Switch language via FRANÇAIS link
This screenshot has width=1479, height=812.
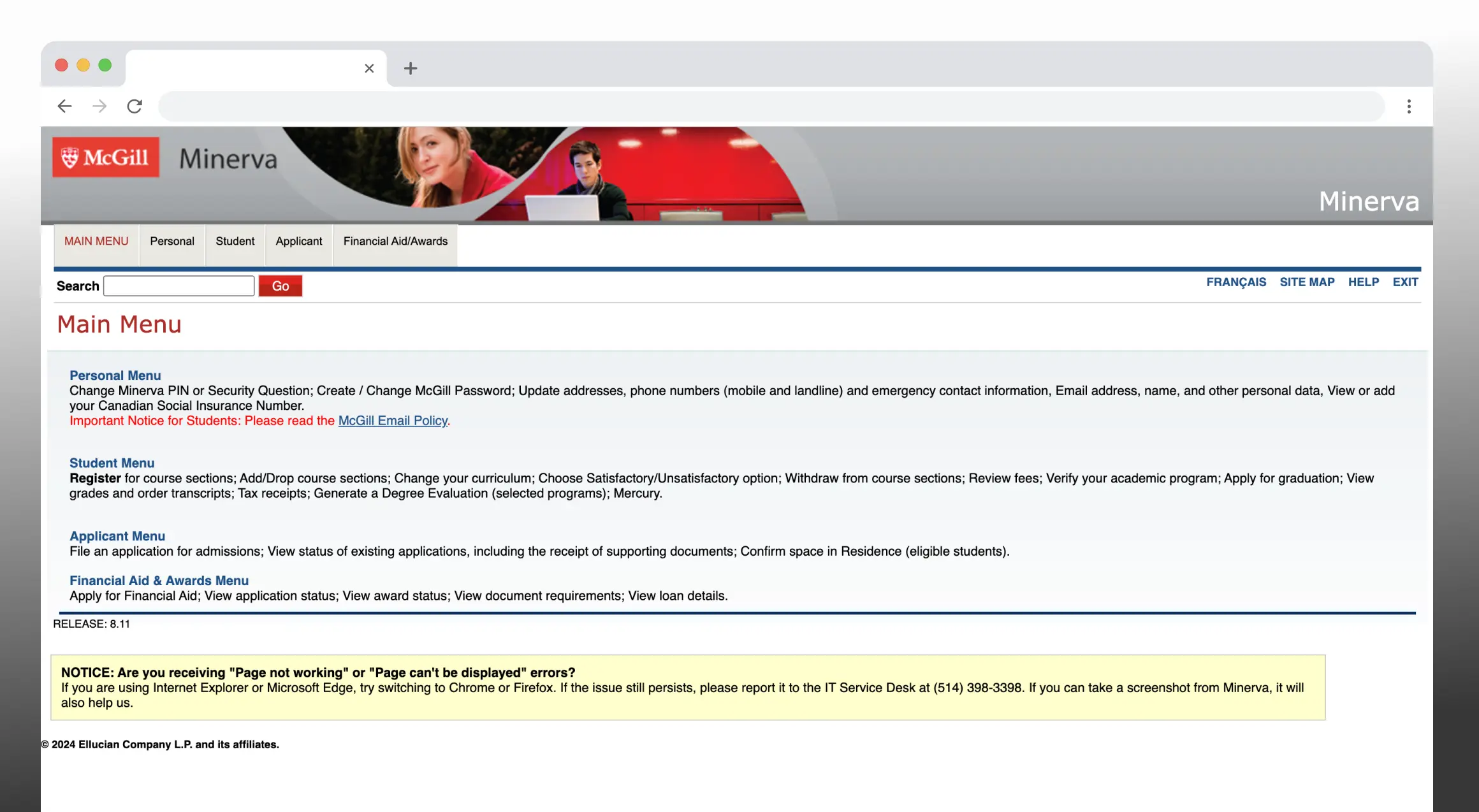[1236, 282]
